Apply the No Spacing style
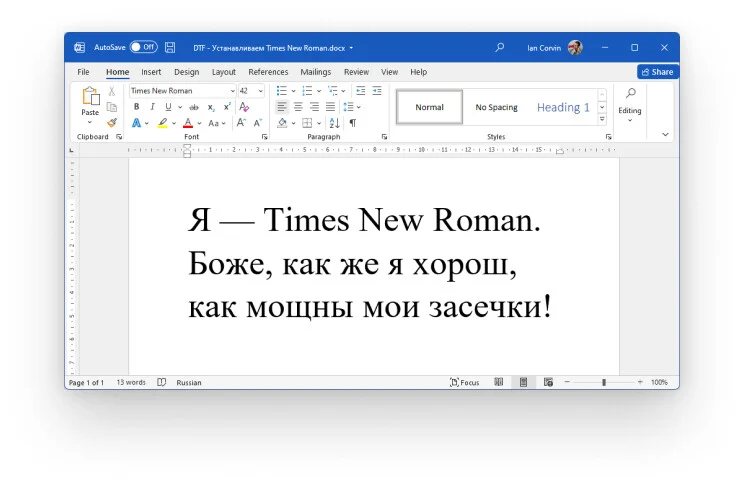744x486 pixels. point(496,107)
